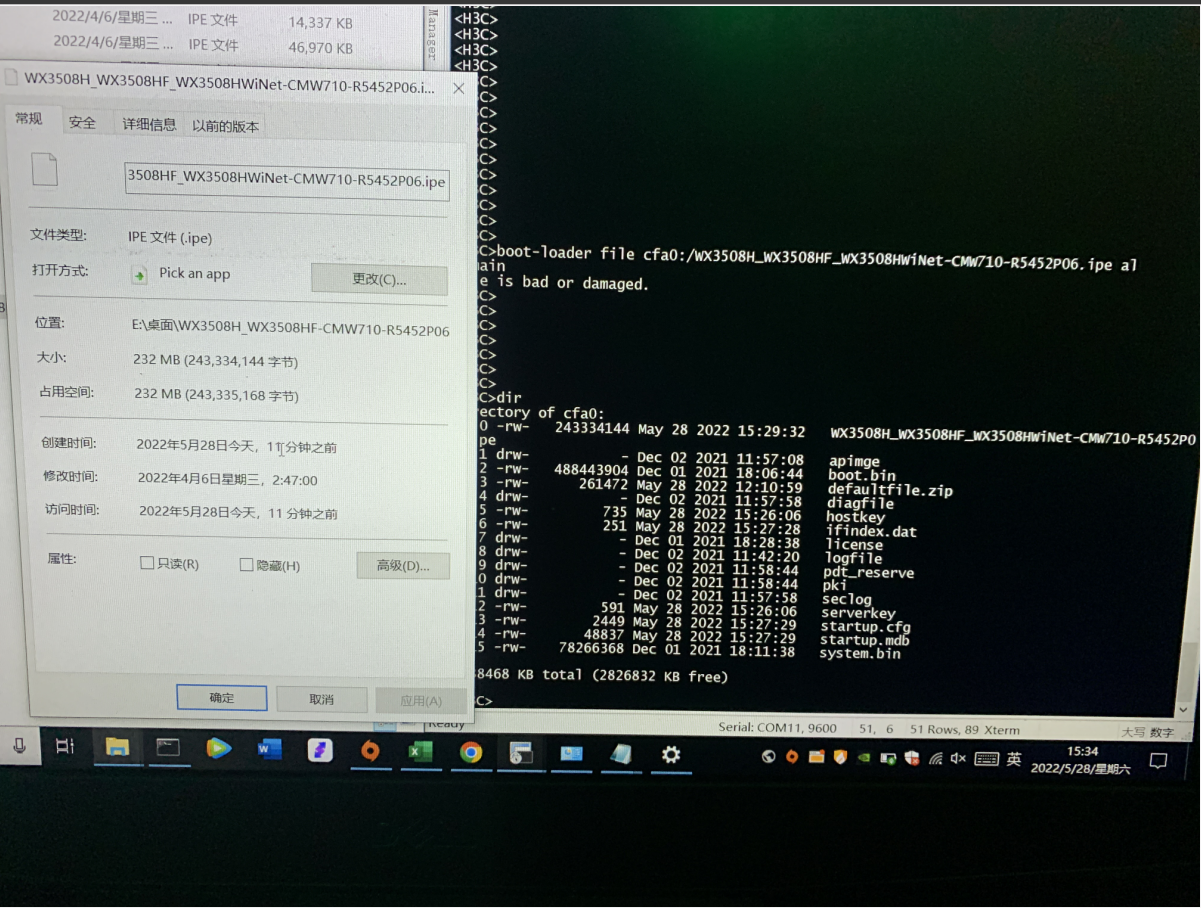Click the volume muted tray icon
1201x908 pixels.
(958, 758)
